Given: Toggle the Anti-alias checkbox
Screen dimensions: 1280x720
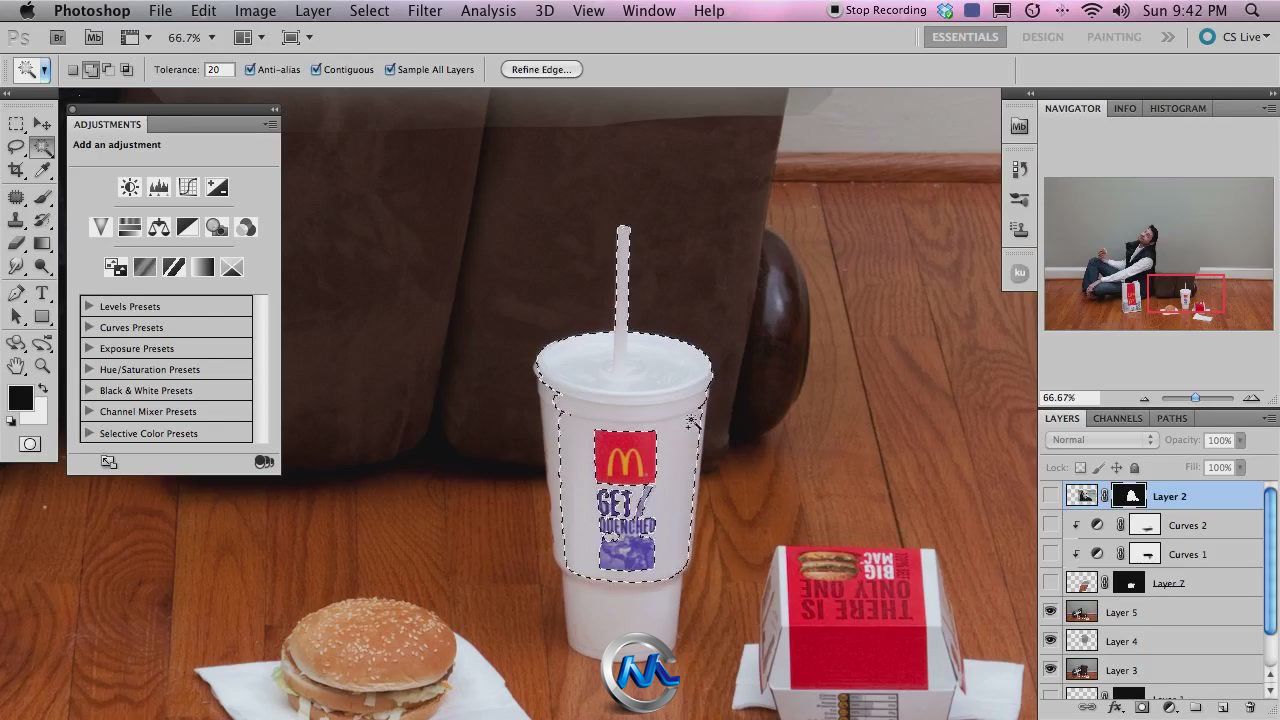Looking at the screenshot, I should click(250, 69).
